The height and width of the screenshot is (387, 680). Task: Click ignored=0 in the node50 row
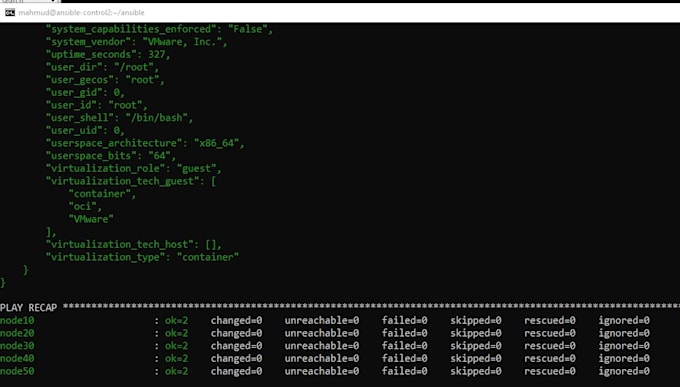point(624,371)
